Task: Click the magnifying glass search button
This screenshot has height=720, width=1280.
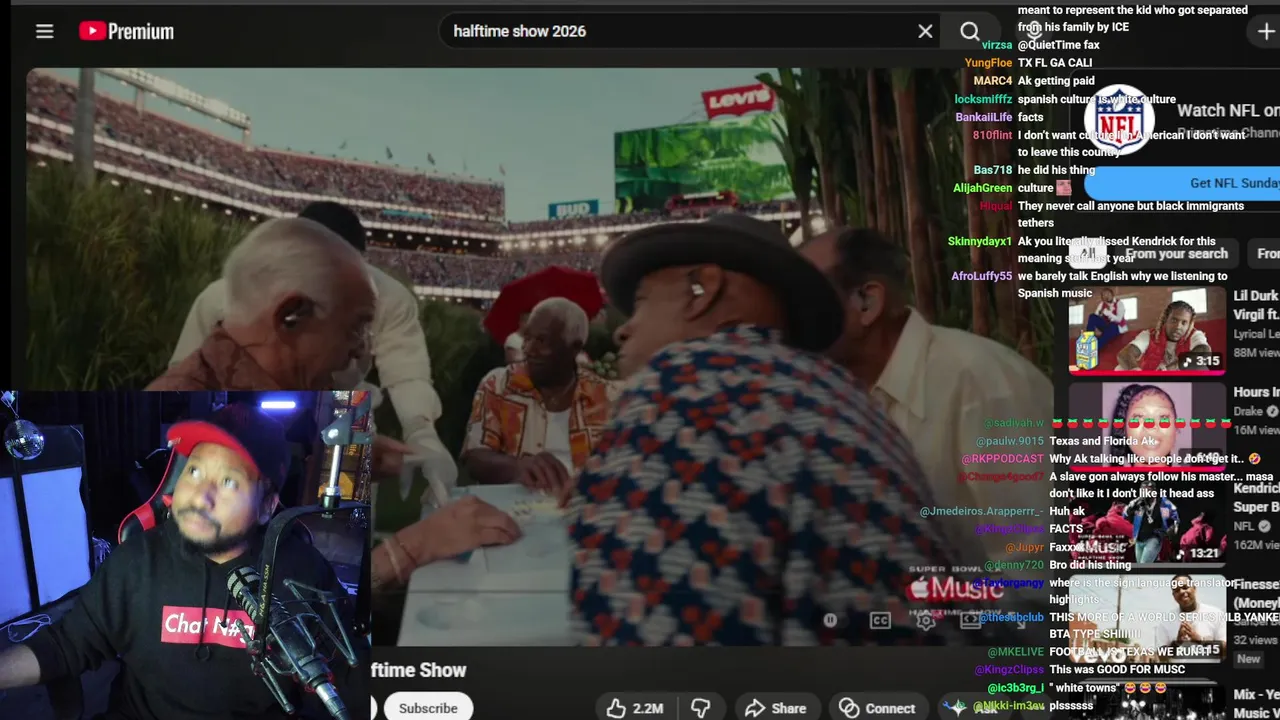Action: coord(969,31)
